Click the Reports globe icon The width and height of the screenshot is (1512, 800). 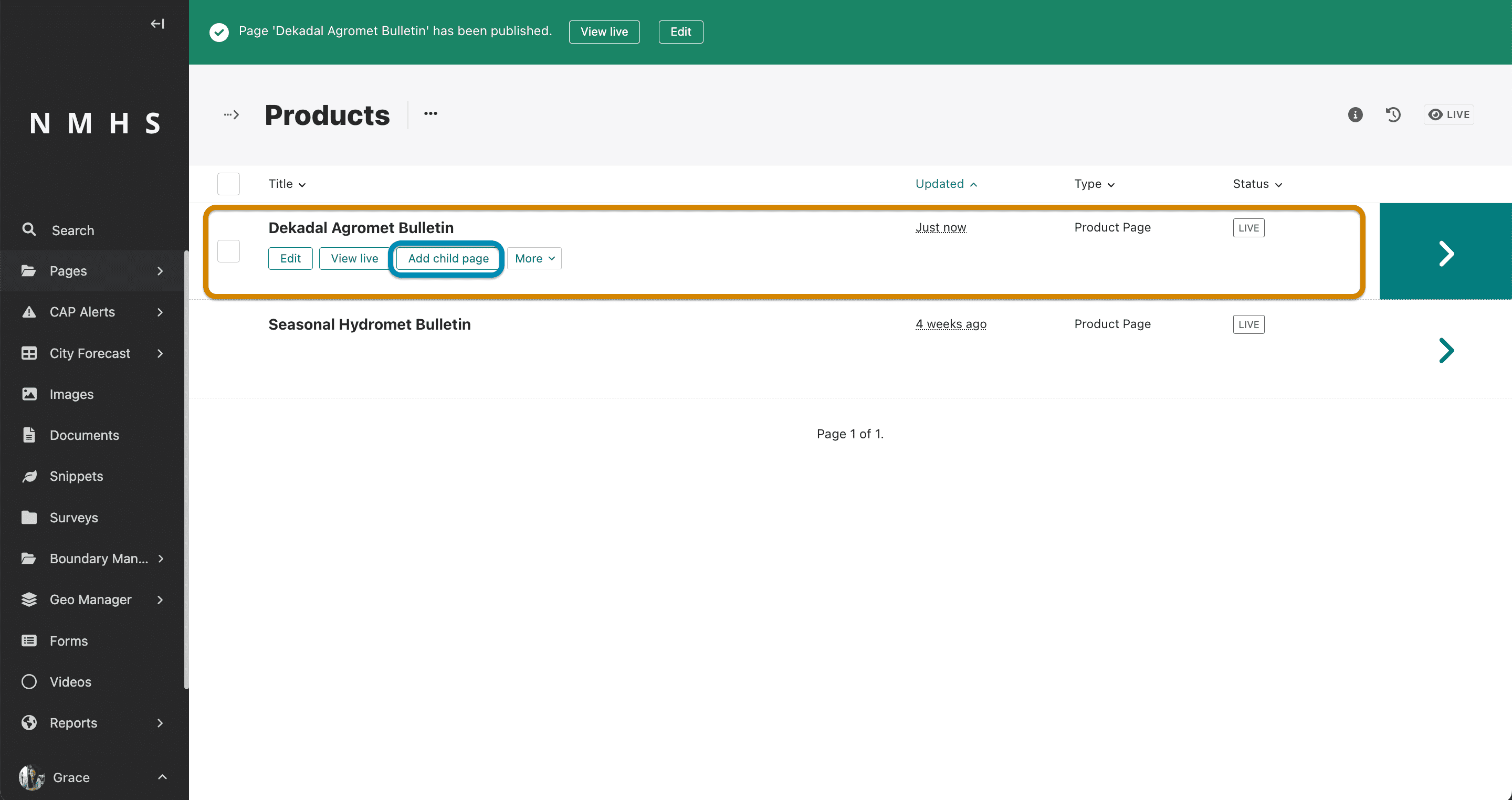[x=29, y=722]
